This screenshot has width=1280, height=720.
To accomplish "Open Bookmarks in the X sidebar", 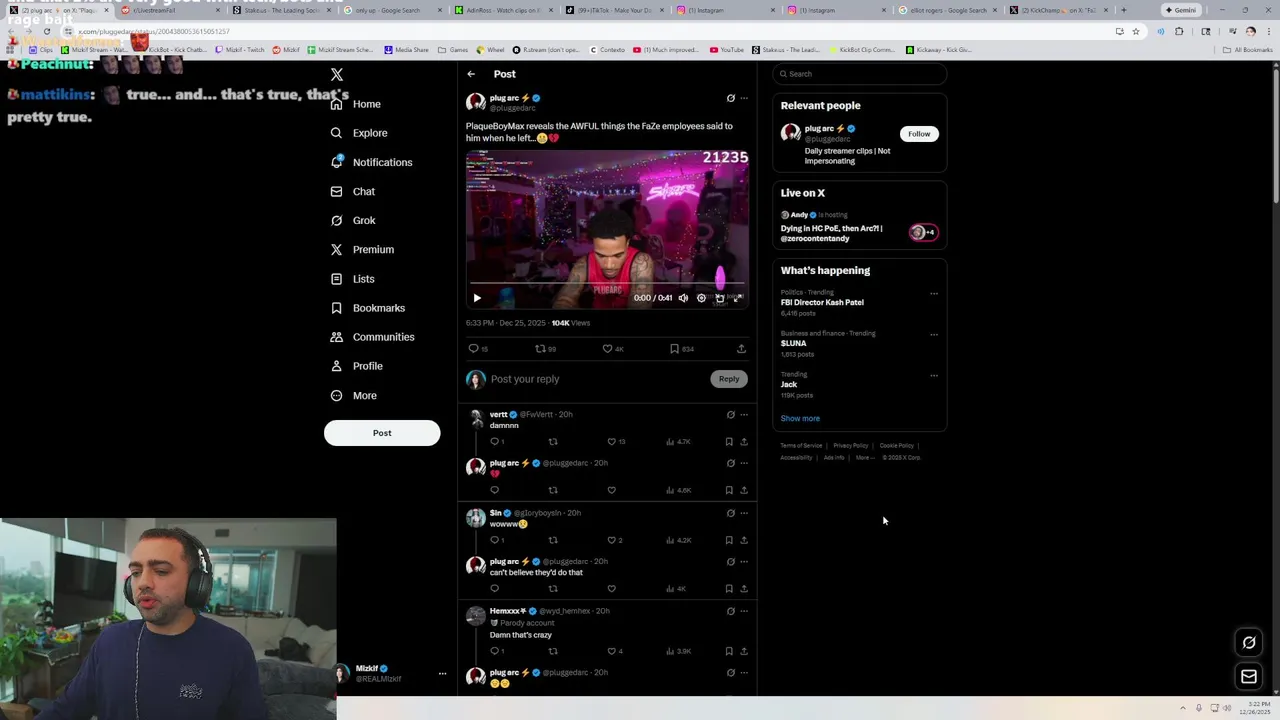I will pos(367,308).
